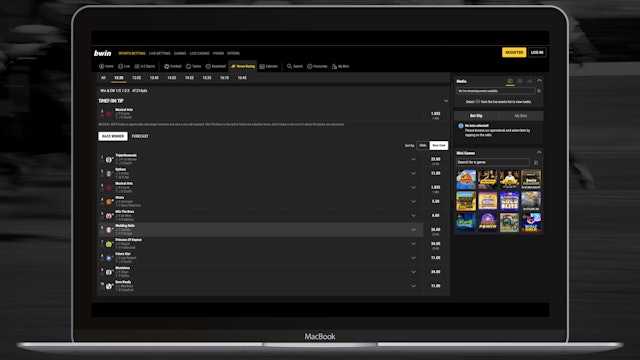Select the second Media view icon
The image size is (640, 360).
(x=520, y=81)
